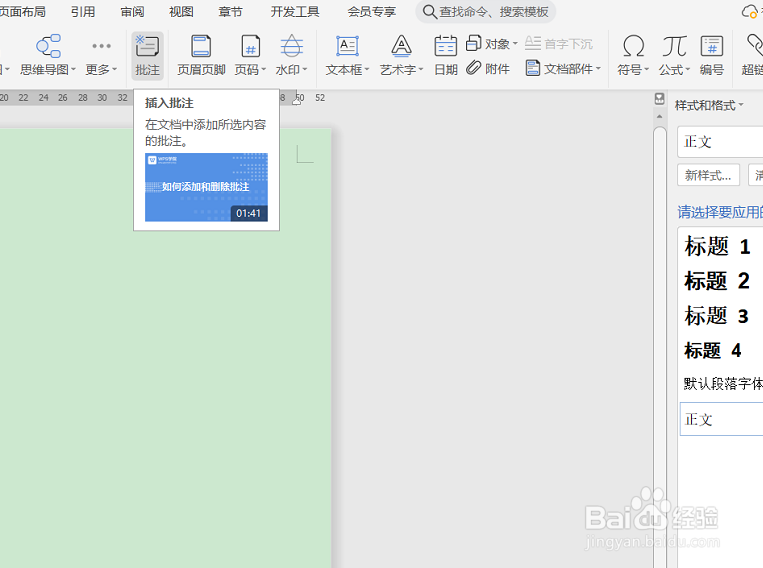
Task: Click the 超链接 hyperlink icon
Action: click(x=755, y=46)
